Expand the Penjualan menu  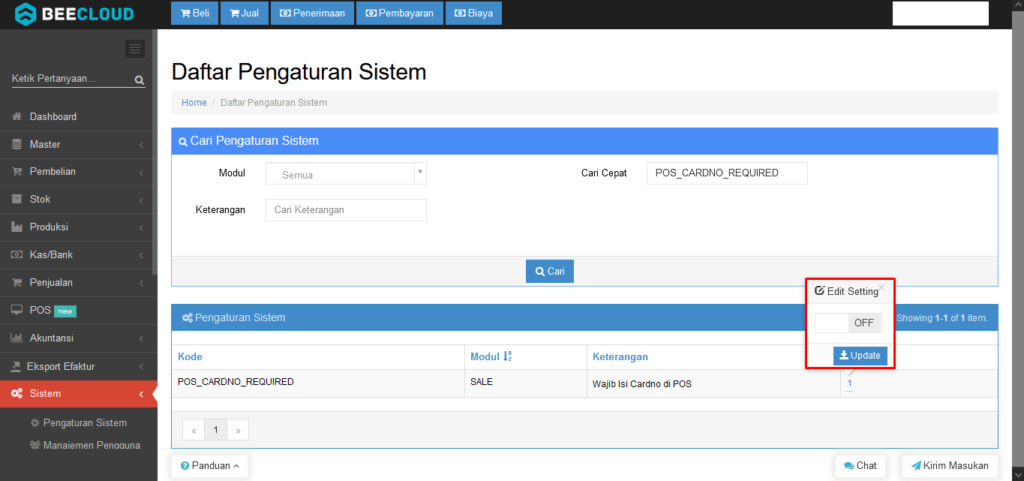78,283
